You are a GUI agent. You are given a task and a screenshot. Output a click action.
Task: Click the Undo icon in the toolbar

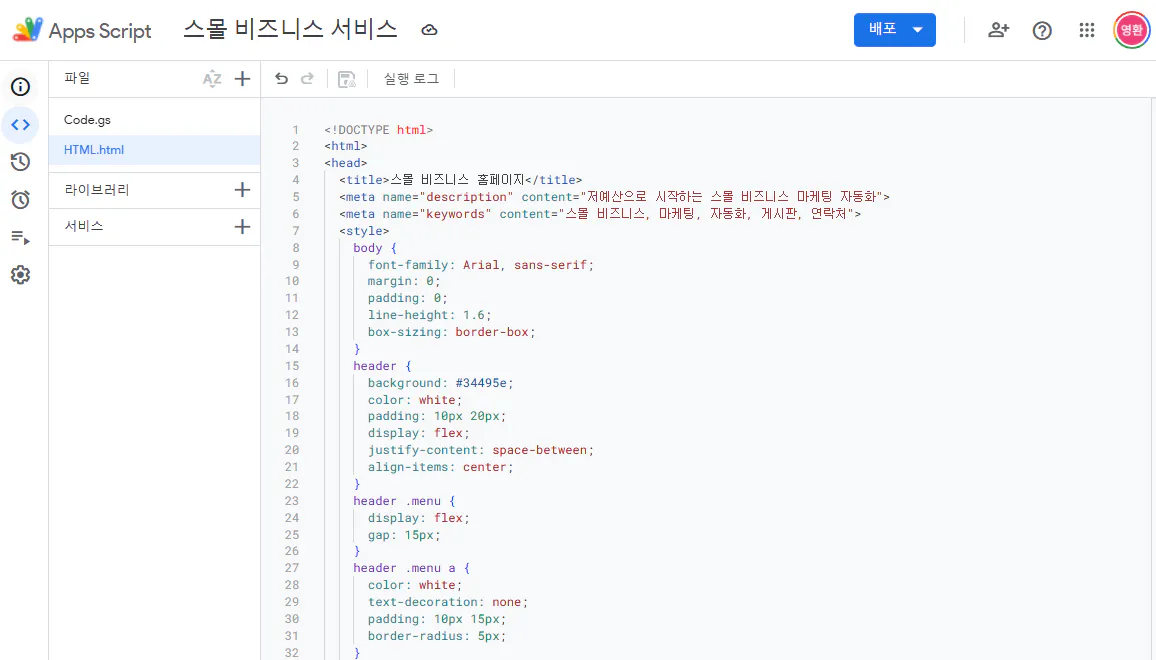[x=281, y=77]
